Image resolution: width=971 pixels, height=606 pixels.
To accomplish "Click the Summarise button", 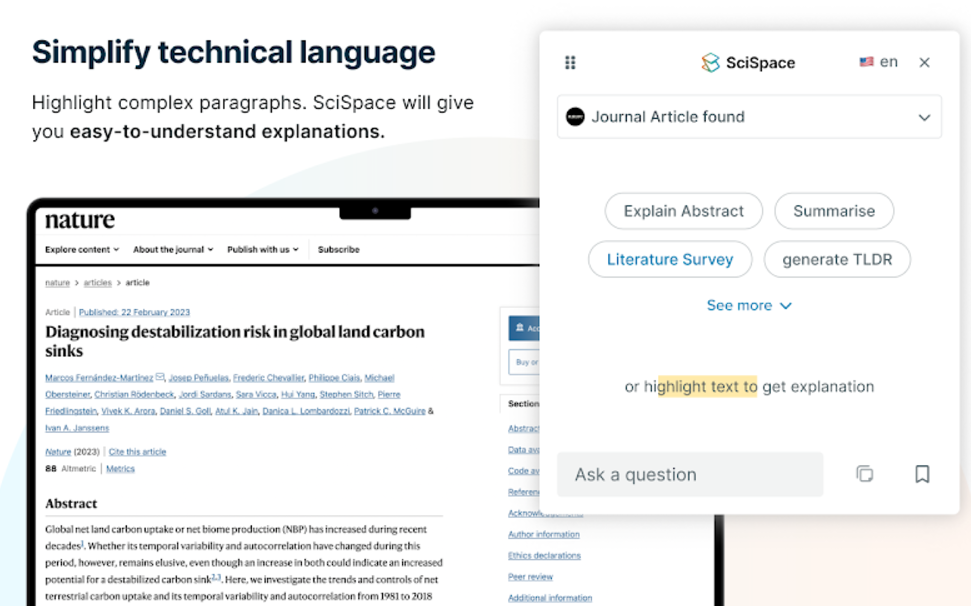I will 834,211.
